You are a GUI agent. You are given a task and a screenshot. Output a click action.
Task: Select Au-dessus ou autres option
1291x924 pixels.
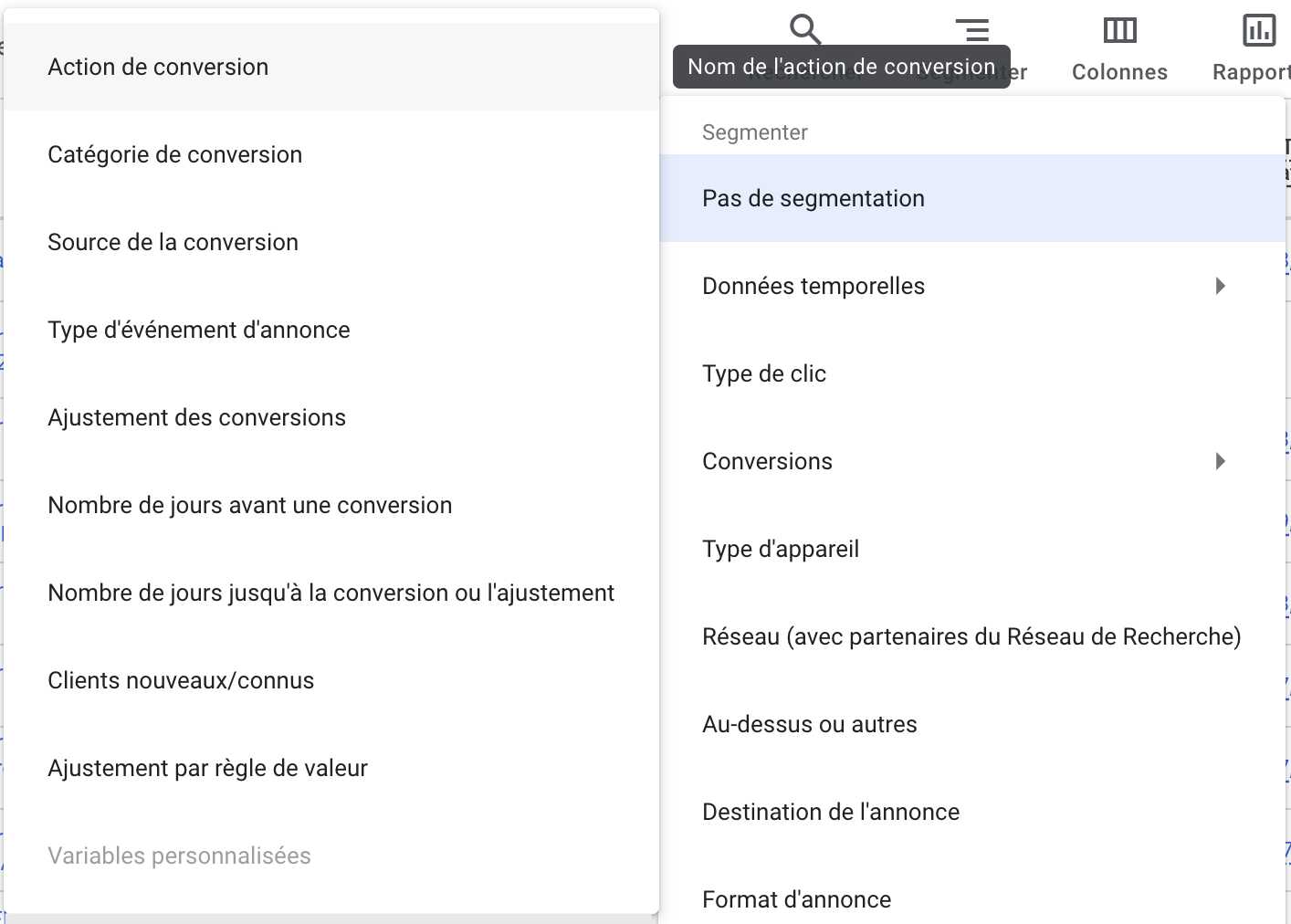point(972,724)
